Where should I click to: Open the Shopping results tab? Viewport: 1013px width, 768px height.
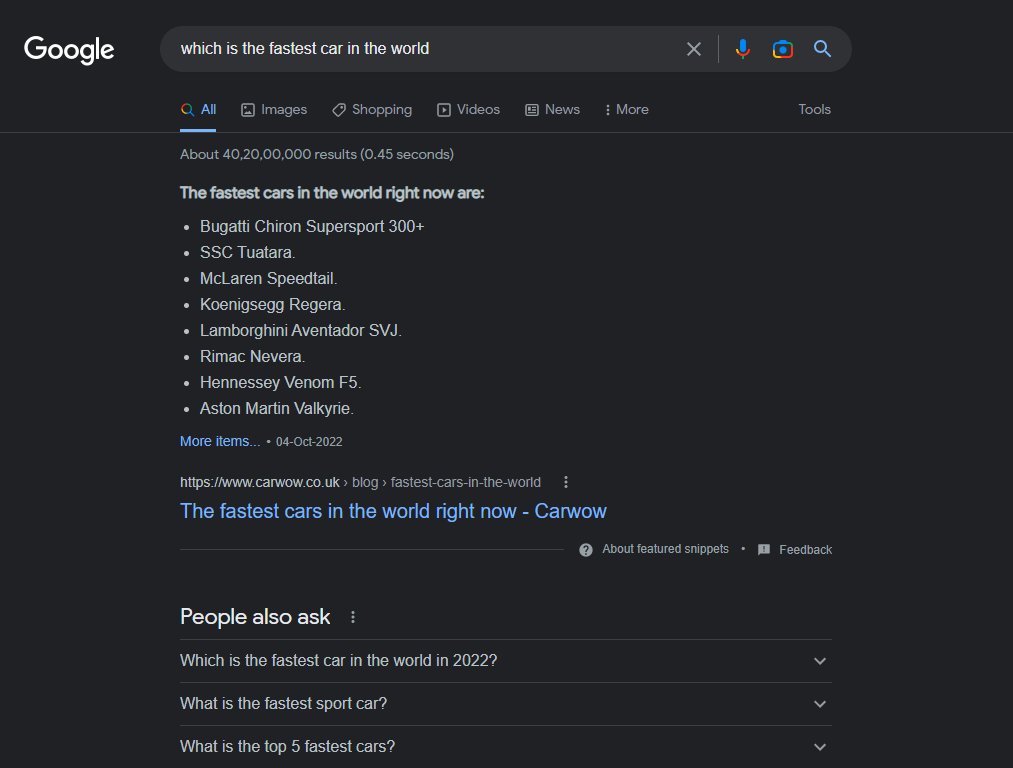coord(372,110)
